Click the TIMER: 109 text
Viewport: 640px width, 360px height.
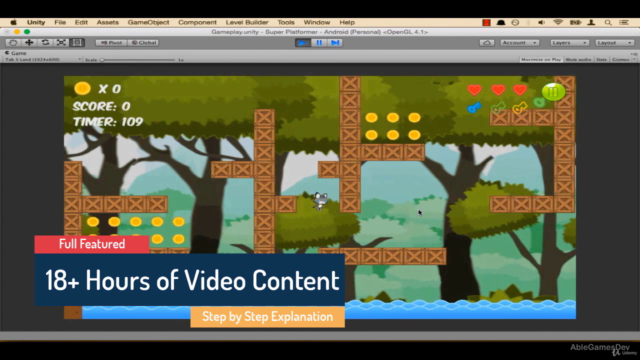click(x=108, y=122)
